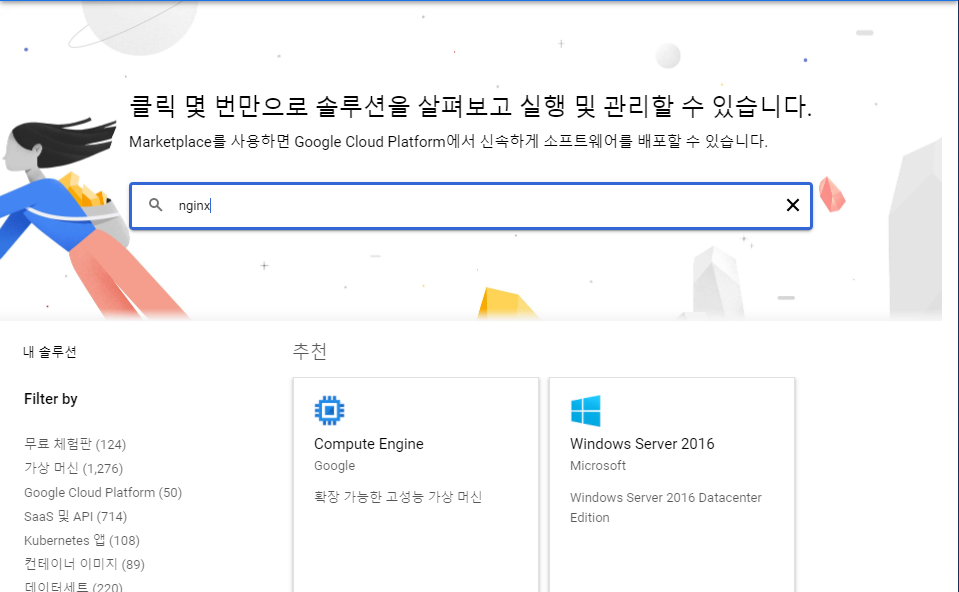This screenshot has width=959, height=592.
Task: Focus the nginx search input field
Action: [x=471, y=205]
